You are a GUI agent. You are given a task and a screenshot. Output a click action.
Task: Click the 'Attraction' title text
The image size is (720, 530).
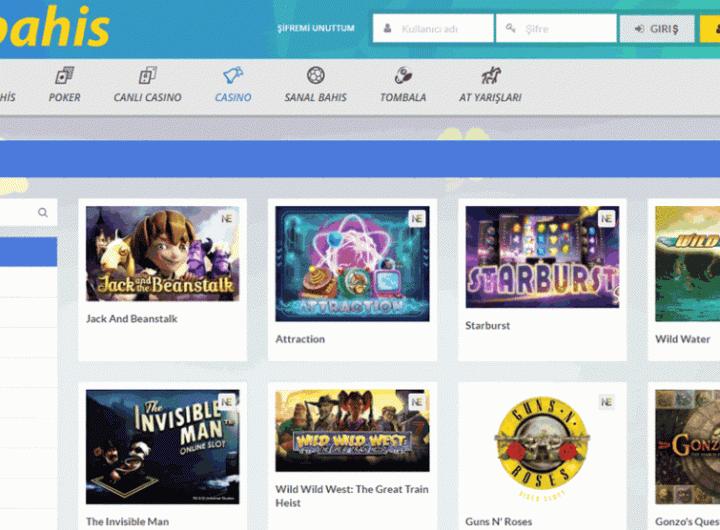(300, 339)
